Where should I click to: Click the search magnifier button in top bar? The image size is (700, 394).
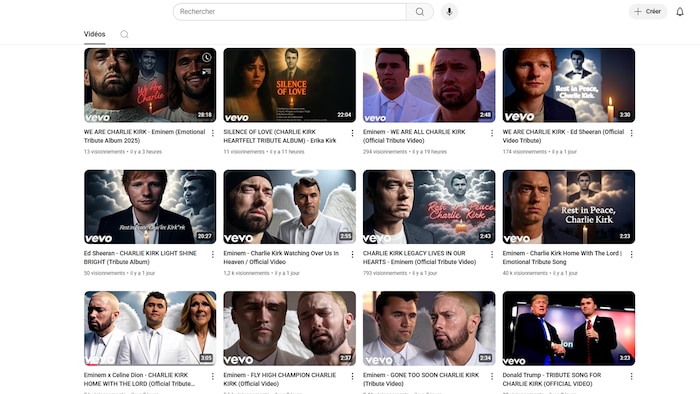click(420, 12)
